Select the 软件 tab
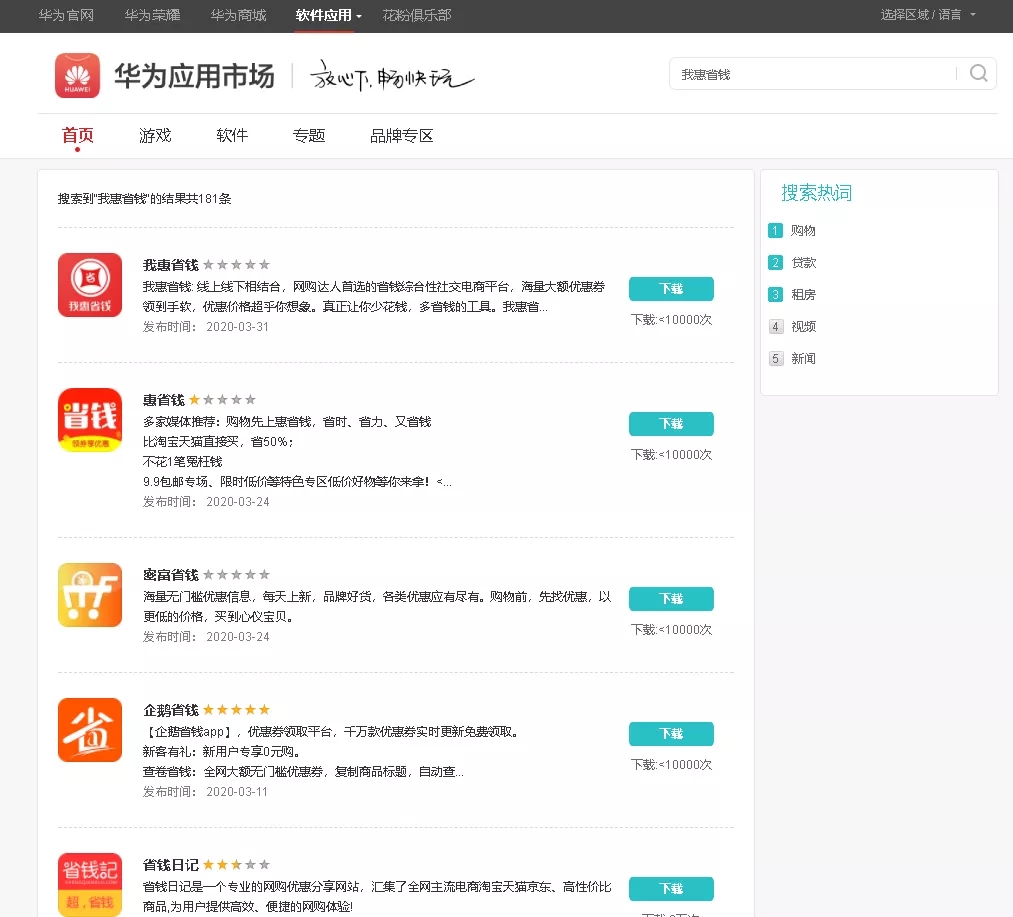The width and height of the screenshot is (1013, 917). tap(232, 136)
